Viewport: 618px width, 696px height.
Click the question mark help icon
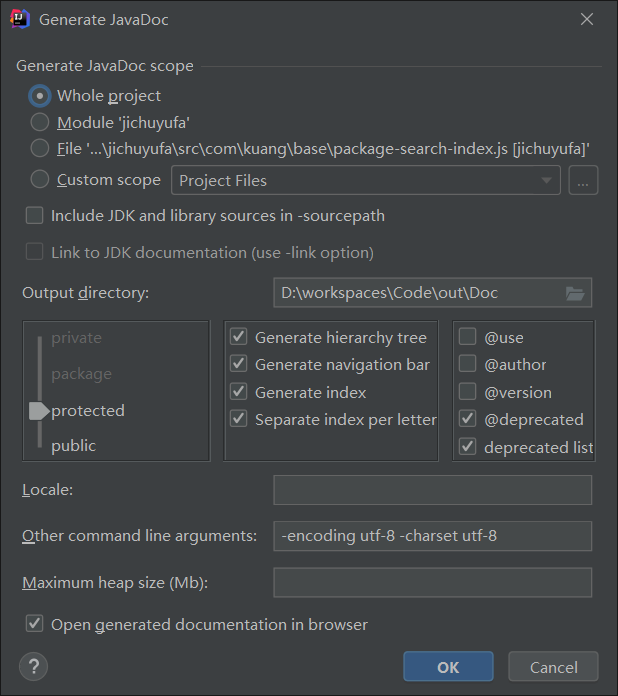[33, 666]
